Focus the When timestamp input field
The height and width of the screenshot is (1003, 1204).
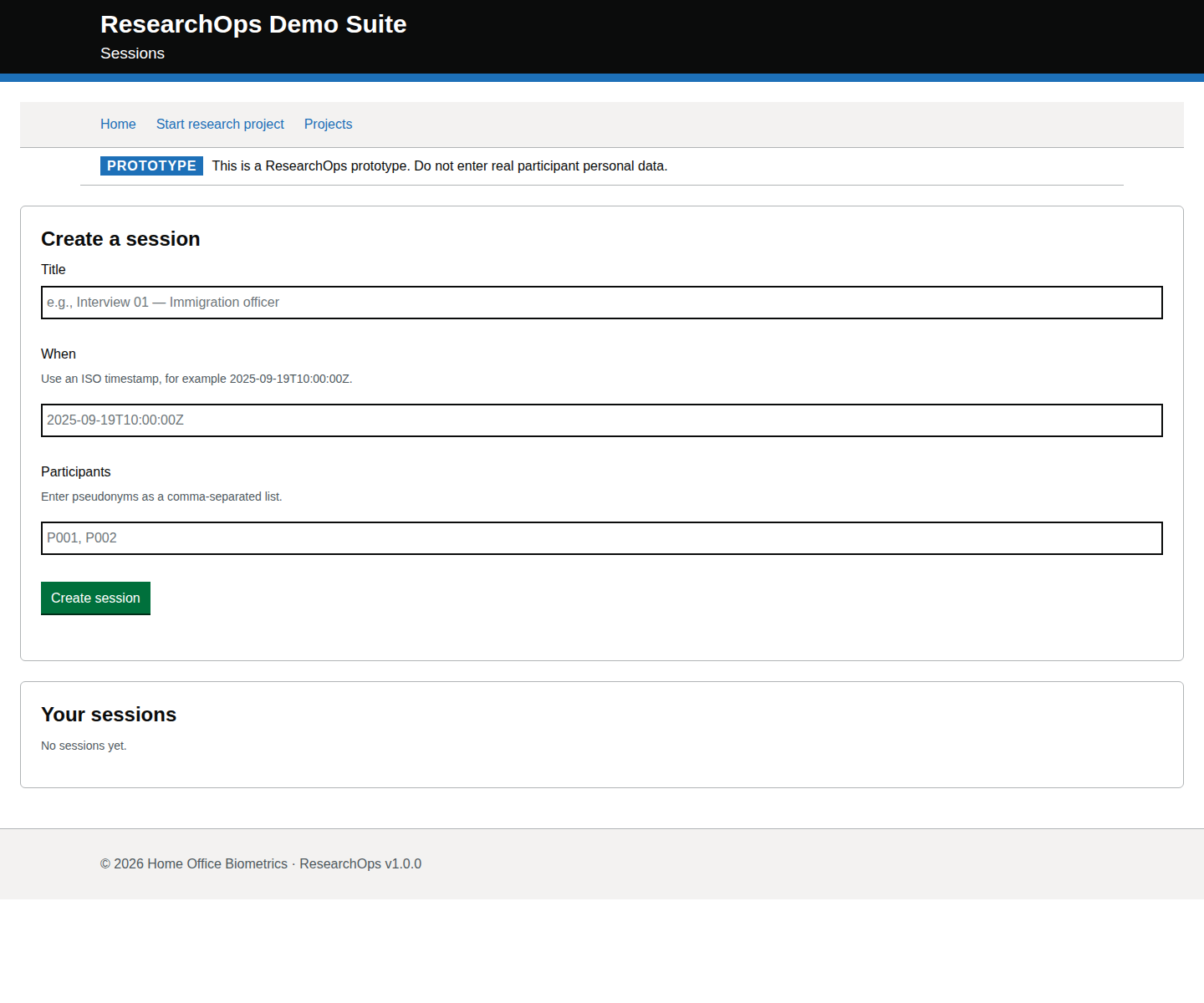point(601,420)
